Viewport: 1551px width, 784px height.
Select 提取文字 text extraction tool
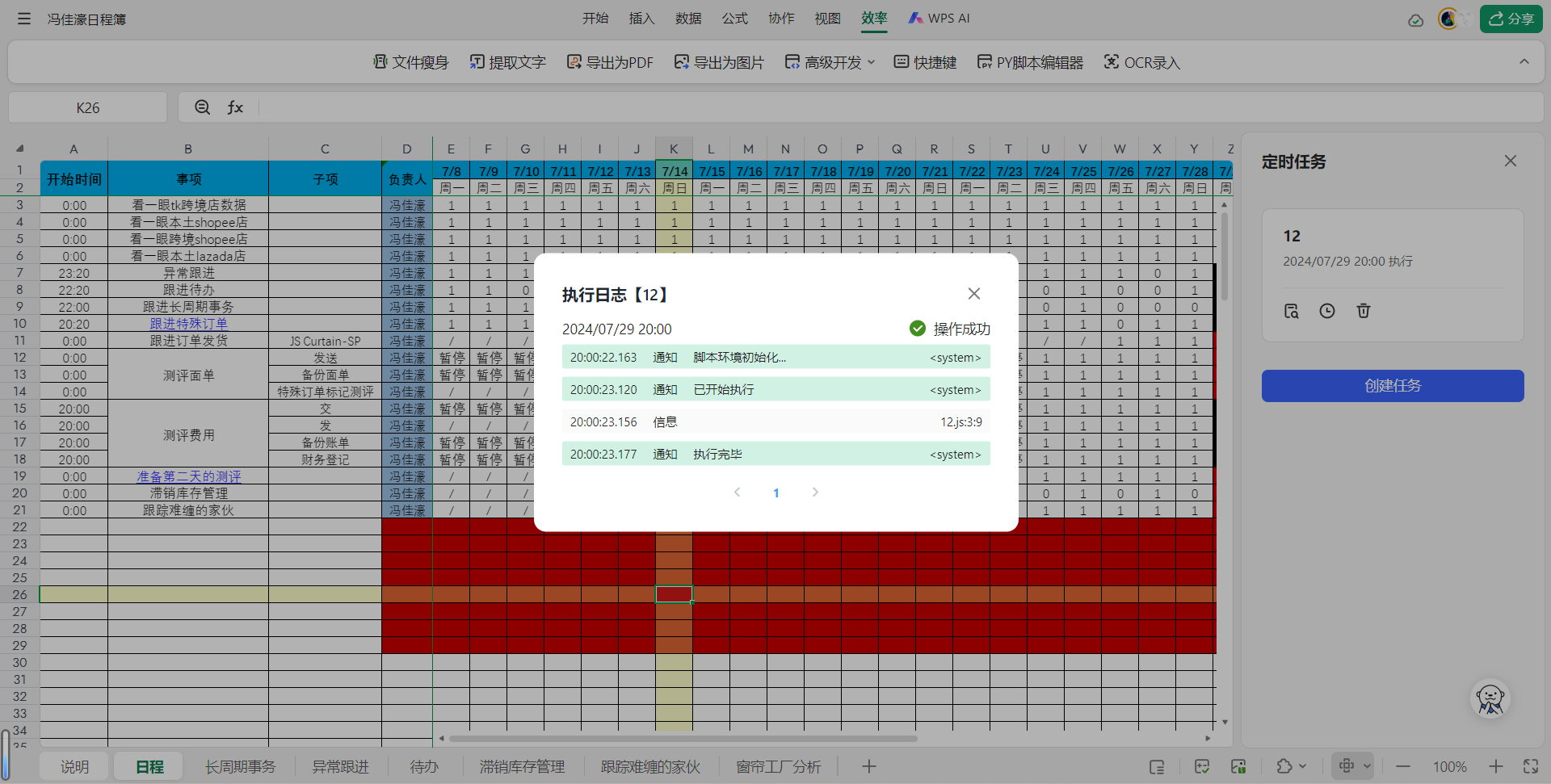507,62
